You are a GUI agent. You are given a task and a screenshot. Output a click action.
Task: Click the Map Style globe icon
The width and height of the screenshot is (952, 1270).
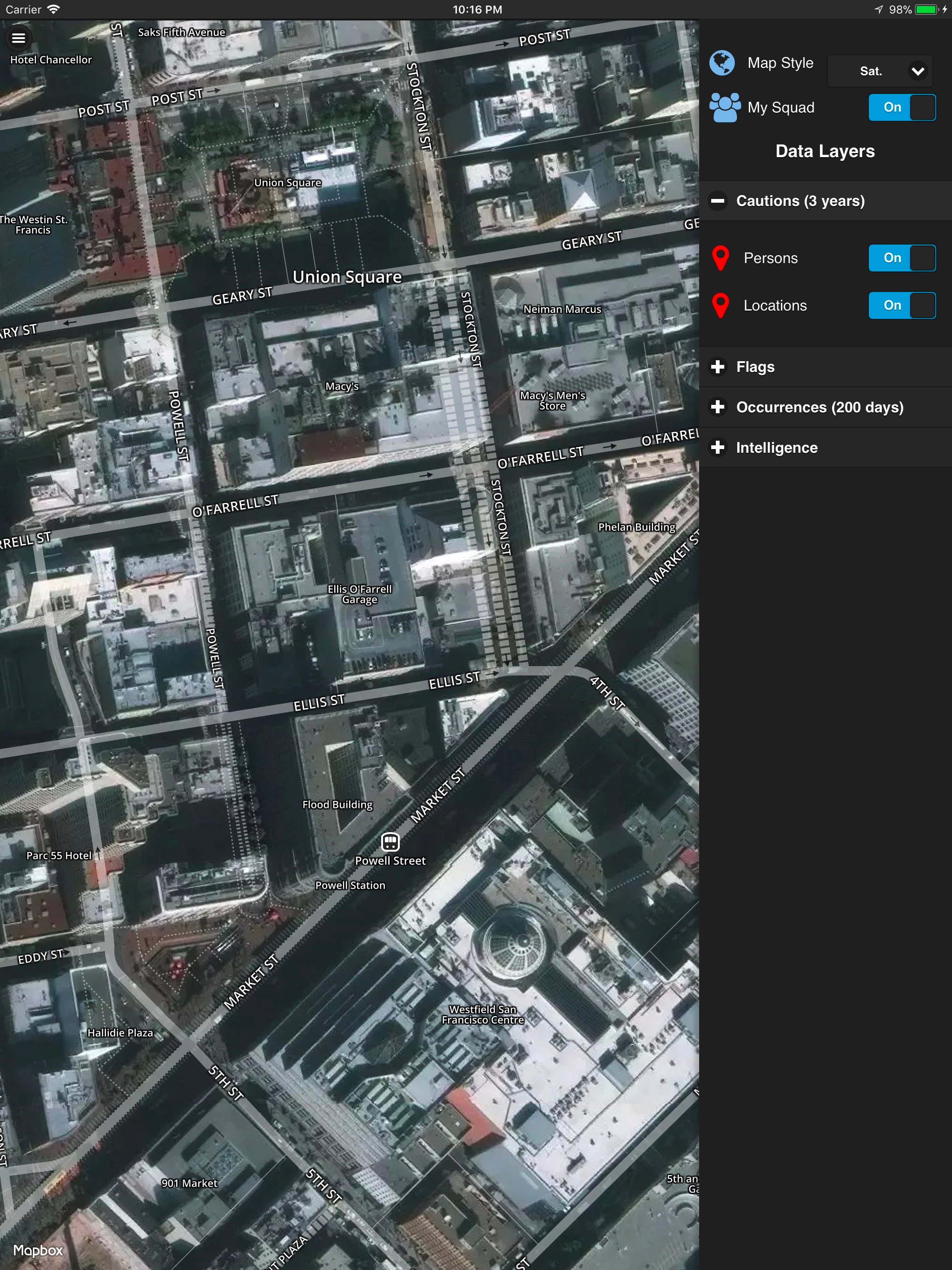722,63
